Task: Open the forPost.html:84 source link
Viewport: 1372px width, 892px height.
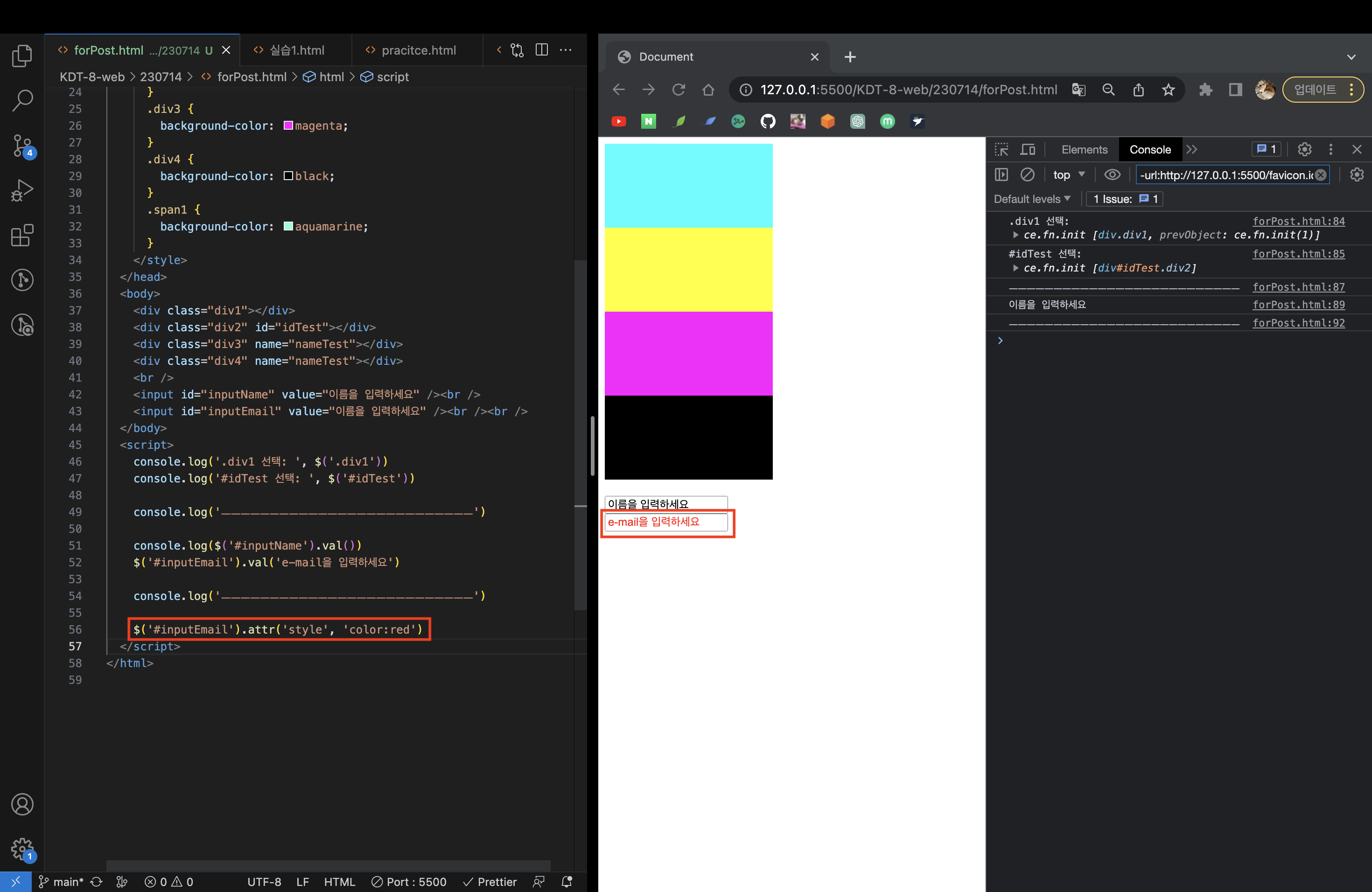Action: [x=1298, y=221]
